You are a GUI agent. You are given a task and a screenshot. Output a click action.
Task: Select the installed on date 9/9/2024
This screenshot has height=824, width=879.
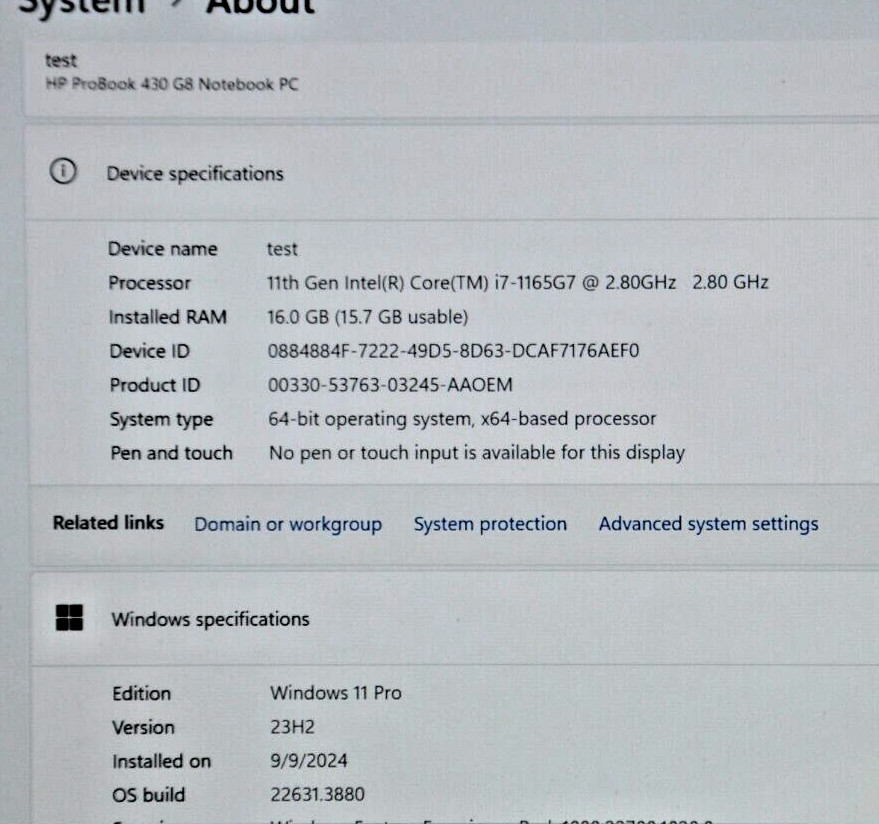[x=309, y=761]
